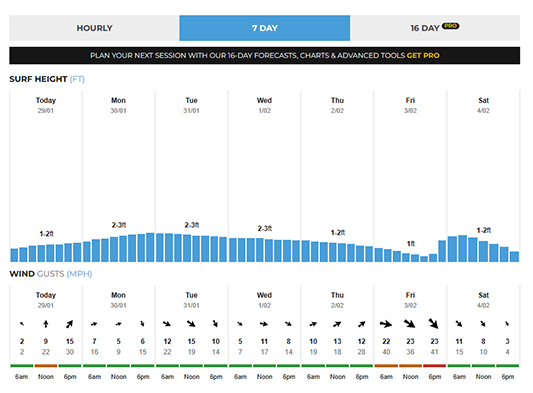Screen dimensions: 533x393
Task: Switch to the HOURLY forecast tab
Action: [94, 28]
